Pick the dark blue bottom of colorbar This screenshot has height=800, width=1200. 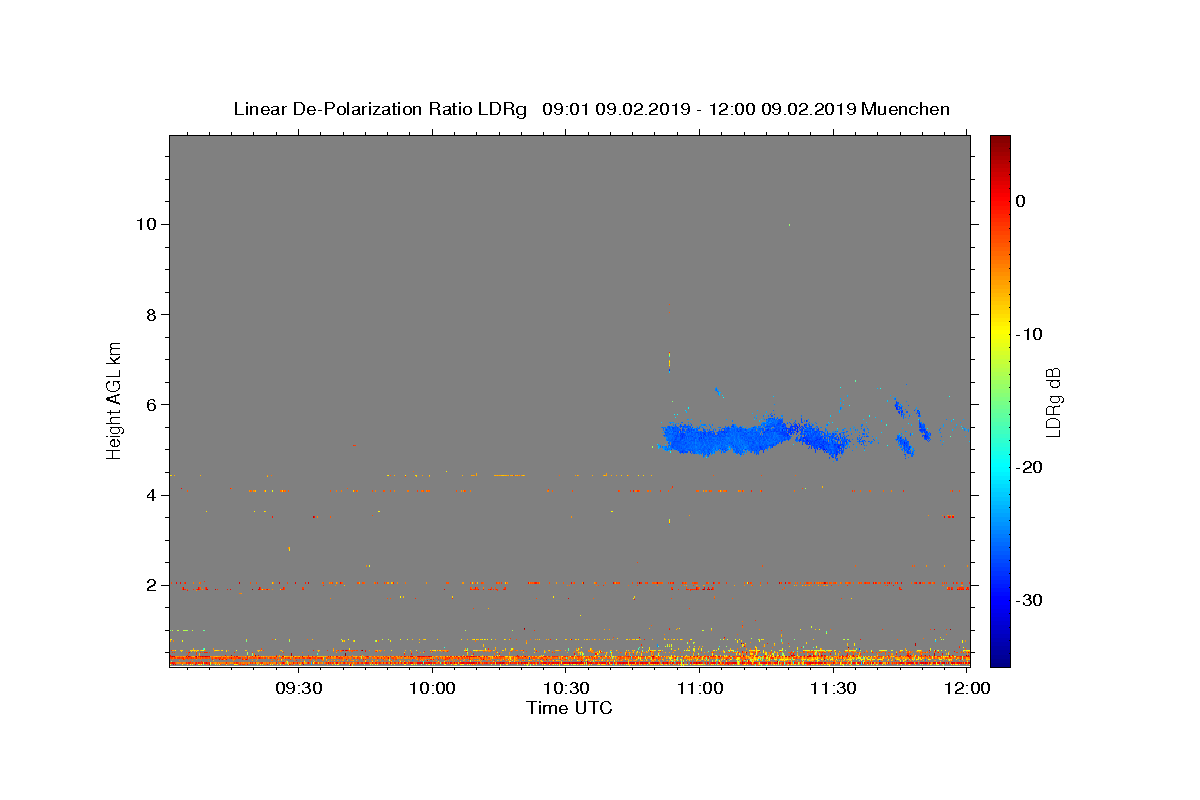point(1000,657)
